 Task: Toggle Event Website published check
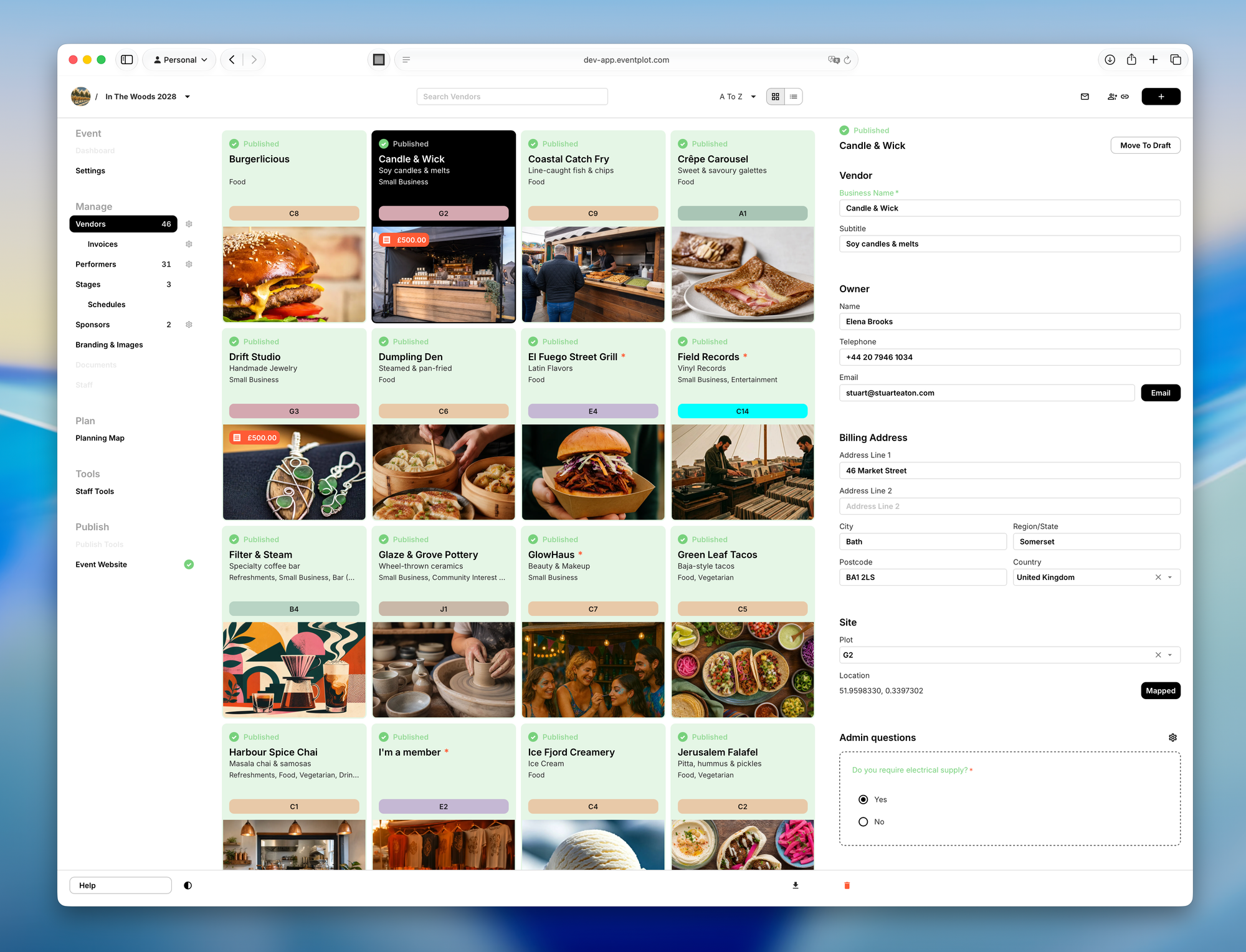(189, 564)
